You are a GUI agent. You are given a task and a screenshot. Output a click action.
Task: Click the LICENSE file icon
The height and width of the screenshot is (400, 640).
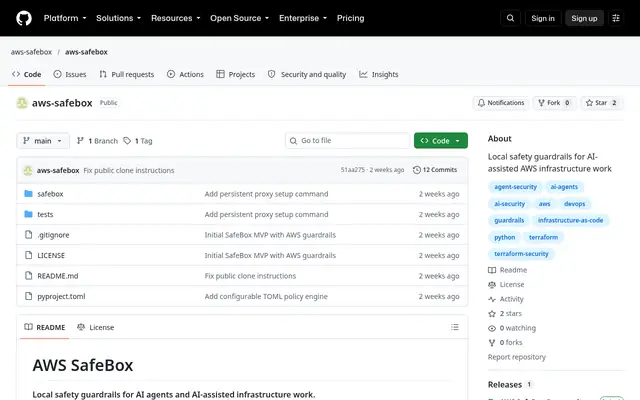pyautogui.click(x=28, y=255)
